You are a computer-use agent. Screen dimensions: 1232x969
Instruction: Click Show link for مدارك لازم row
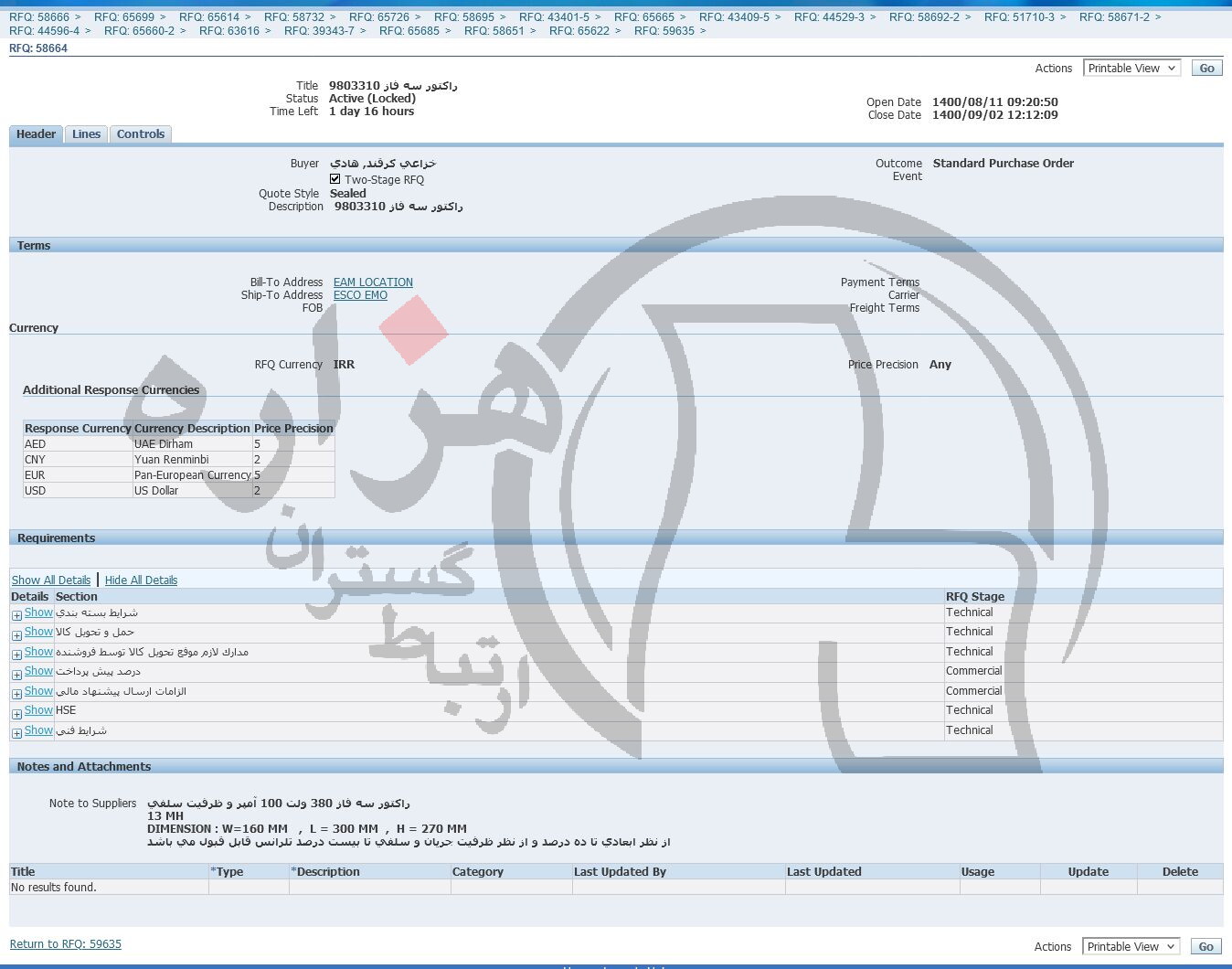click(x=38, y=652)
